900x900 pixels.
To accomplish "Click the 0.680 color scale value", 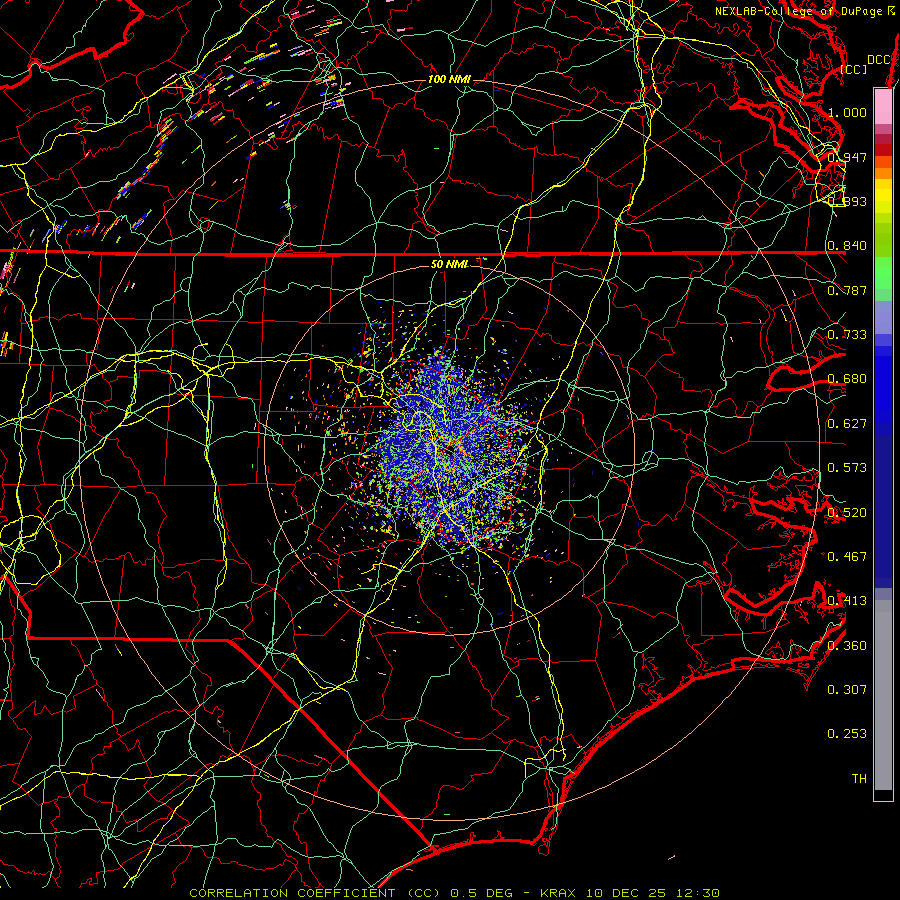I will (847, 379).
